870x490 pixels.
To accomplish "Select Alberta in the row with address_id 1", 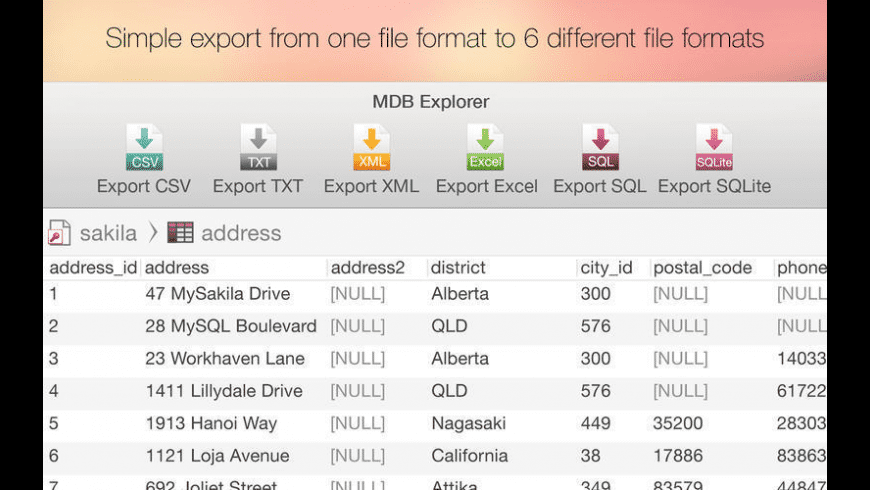I will click(x=460, y=294).
